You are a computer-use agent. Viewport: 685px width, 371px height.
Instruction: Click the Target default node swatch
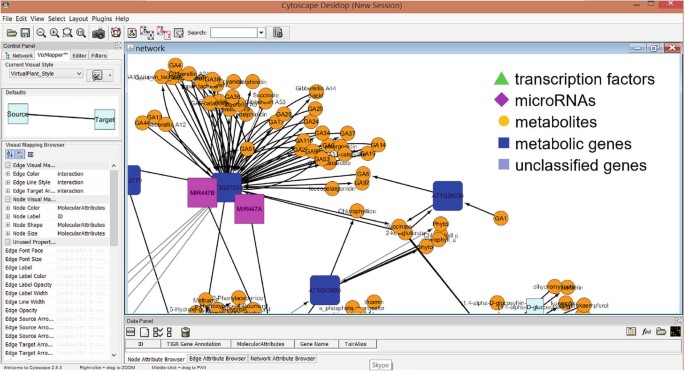point(105,120)
